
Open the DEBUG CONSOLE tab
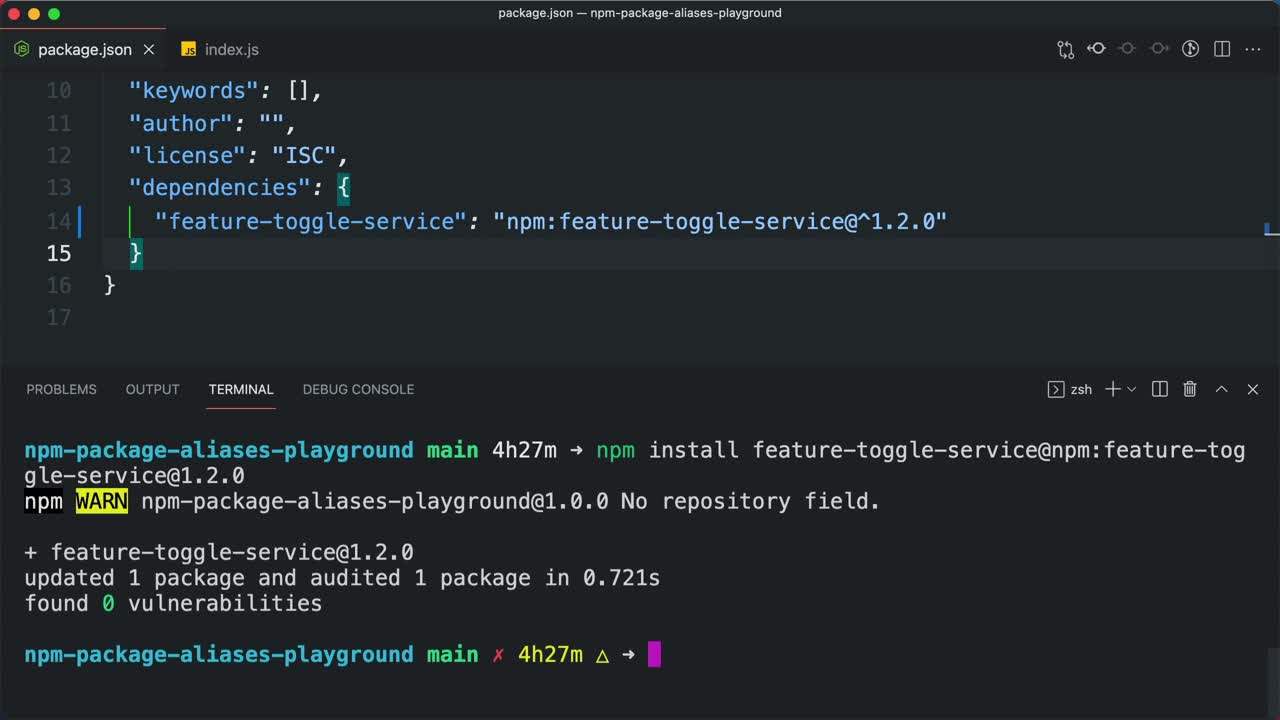(358, 389)
